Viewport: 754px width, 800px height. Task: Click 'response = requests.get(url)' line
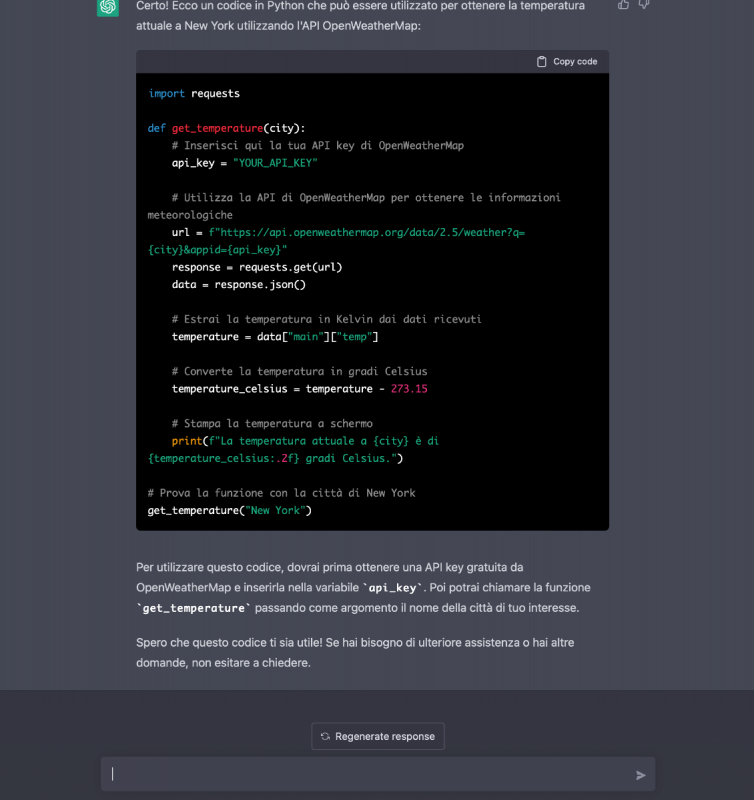point(257,267)
